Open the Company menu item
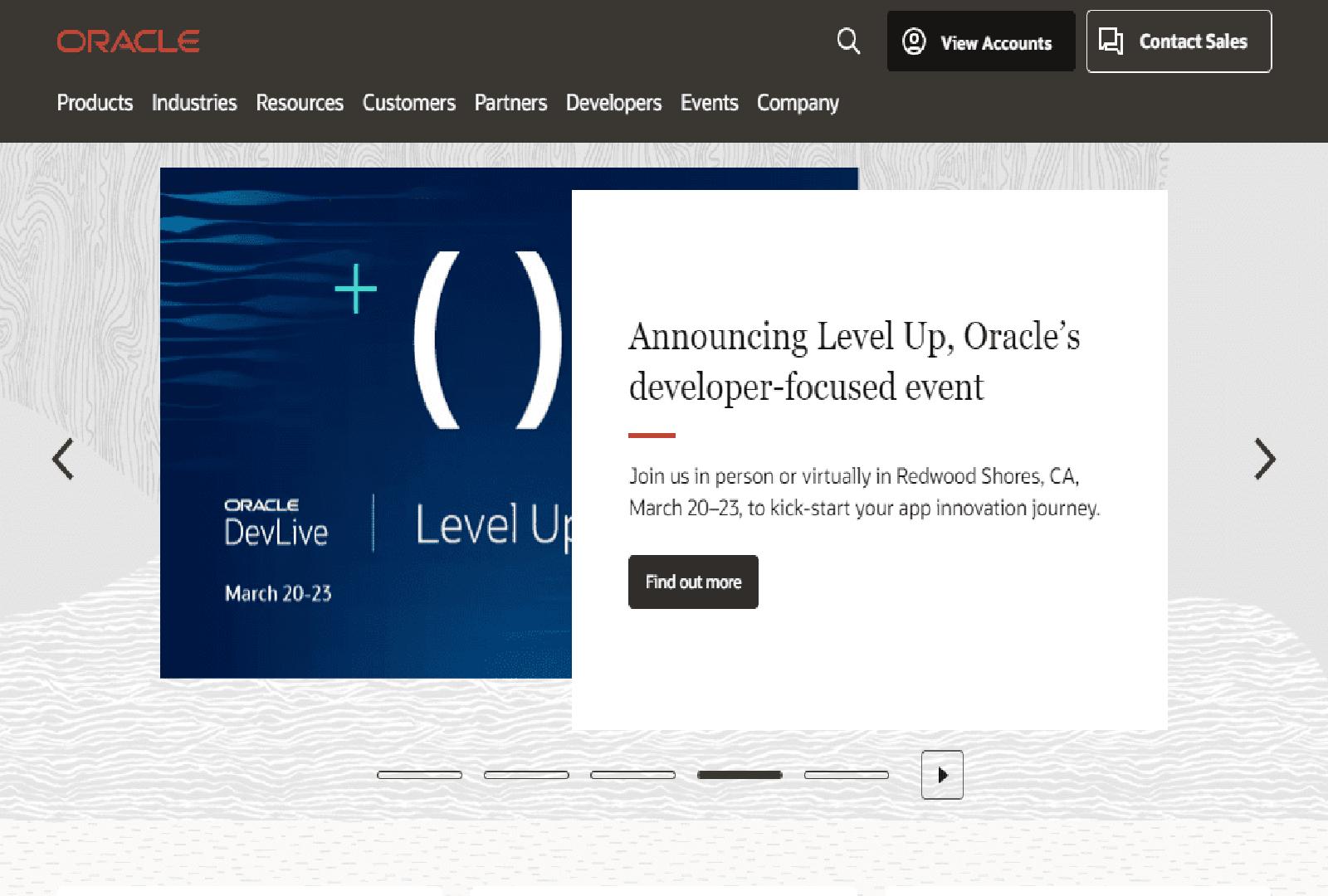 click(797, 103)
